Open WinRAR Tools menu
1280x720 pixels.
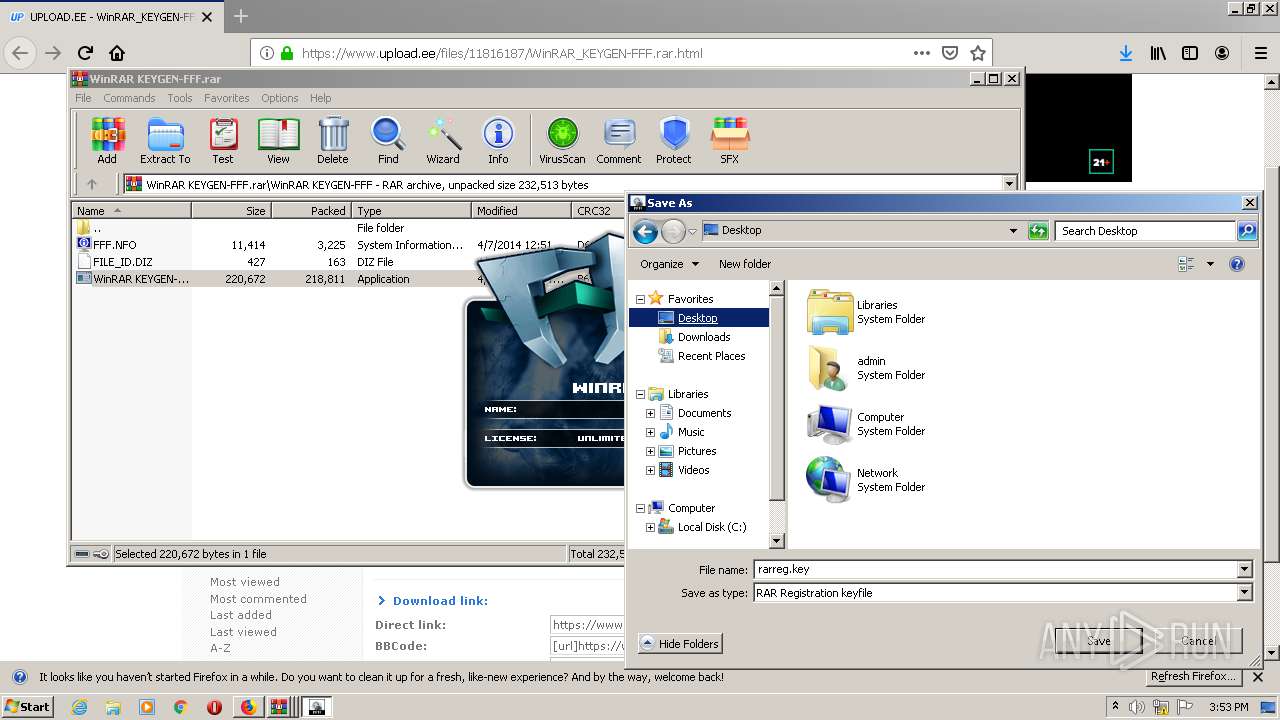[180, 98]
